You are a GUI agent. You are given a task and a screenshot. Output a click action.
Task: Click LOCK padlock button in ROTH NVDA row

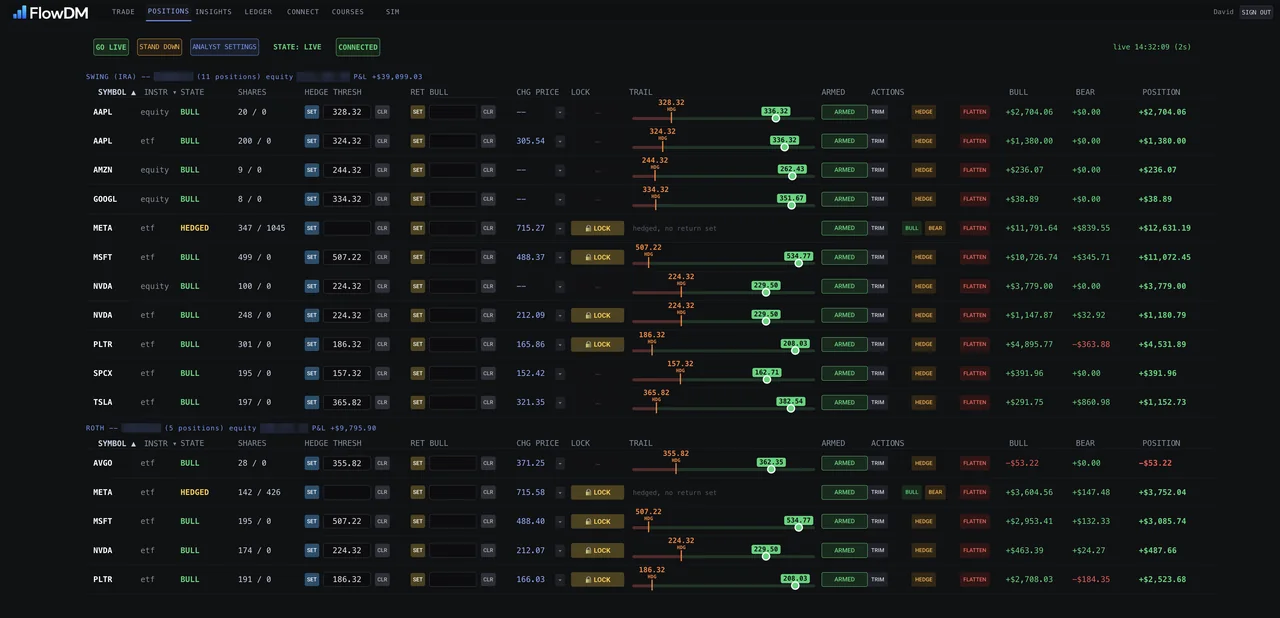tap(597, 550)
